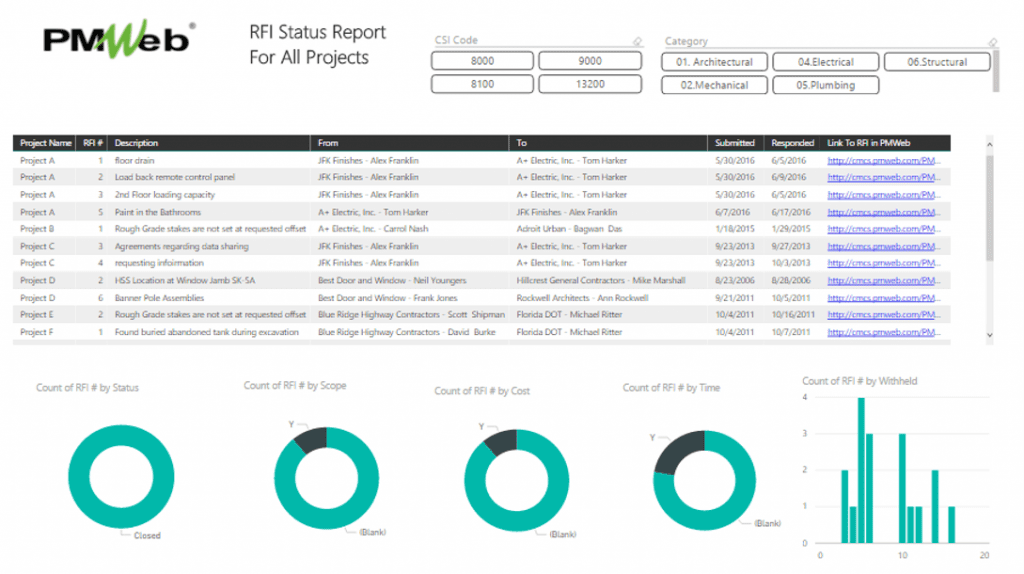Click 'Count of RFI # by Scope' chart title
This screenshot has width=1024, height=574.
295,386
